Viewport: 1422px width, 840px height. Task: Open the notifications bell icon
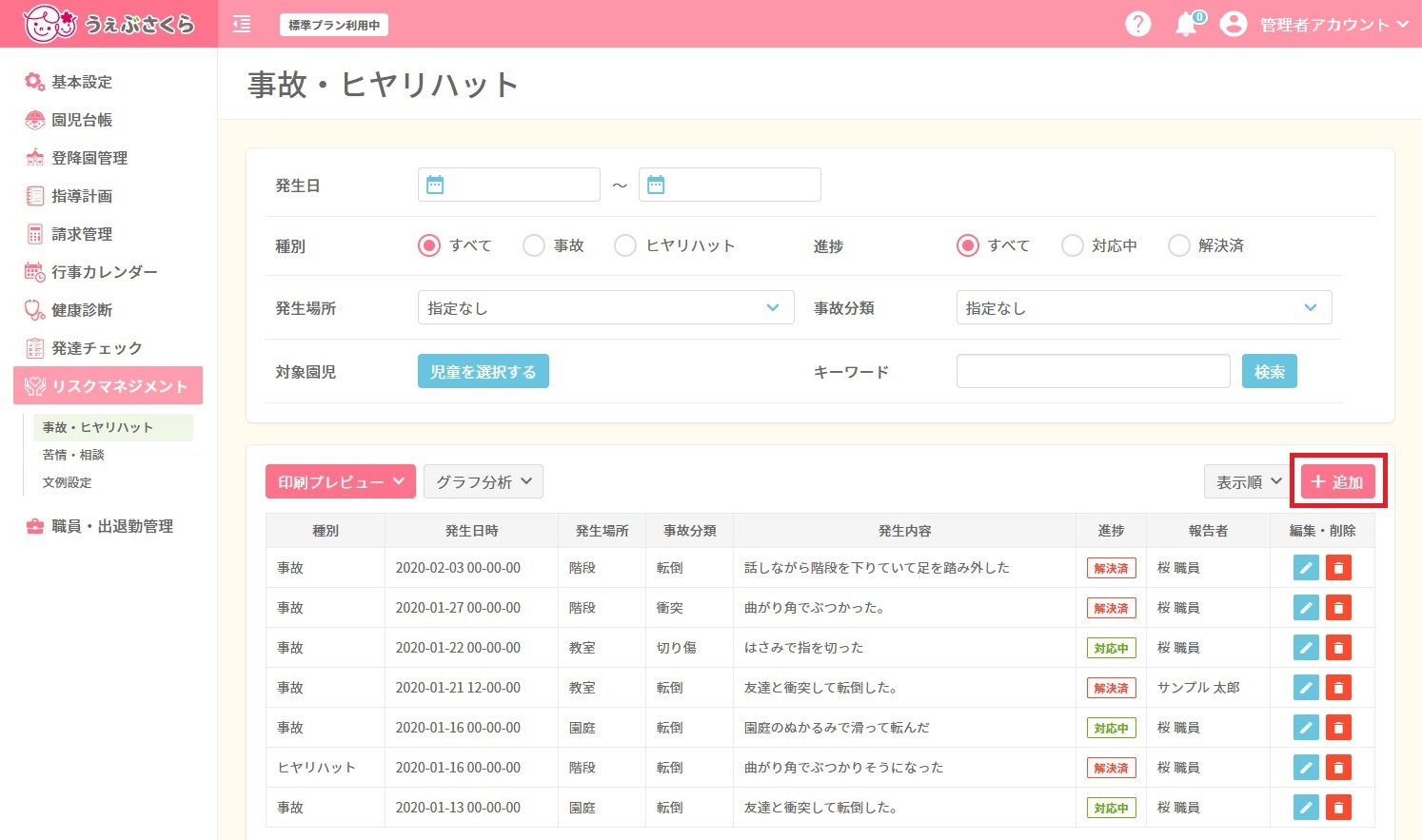pos(1187,24)
